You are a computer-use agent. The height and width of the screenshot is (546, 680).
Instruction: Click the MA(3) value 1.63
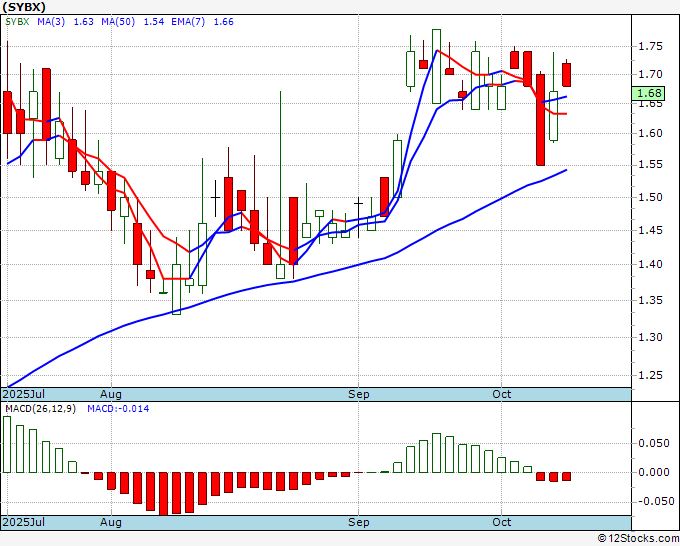84,22
